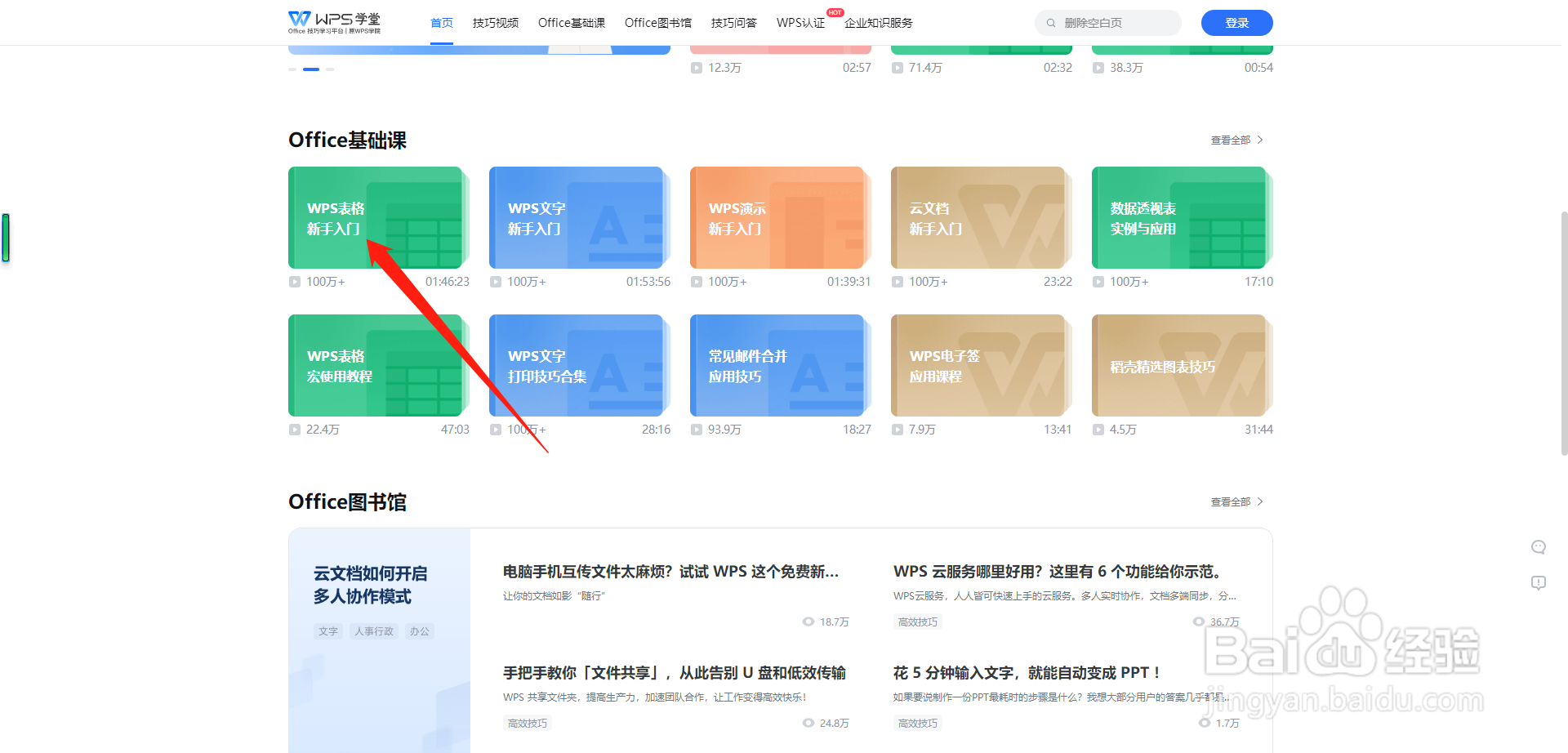Open the WPS表格 新手入门 course card
1568x753 pixels.
coord(379,218)
